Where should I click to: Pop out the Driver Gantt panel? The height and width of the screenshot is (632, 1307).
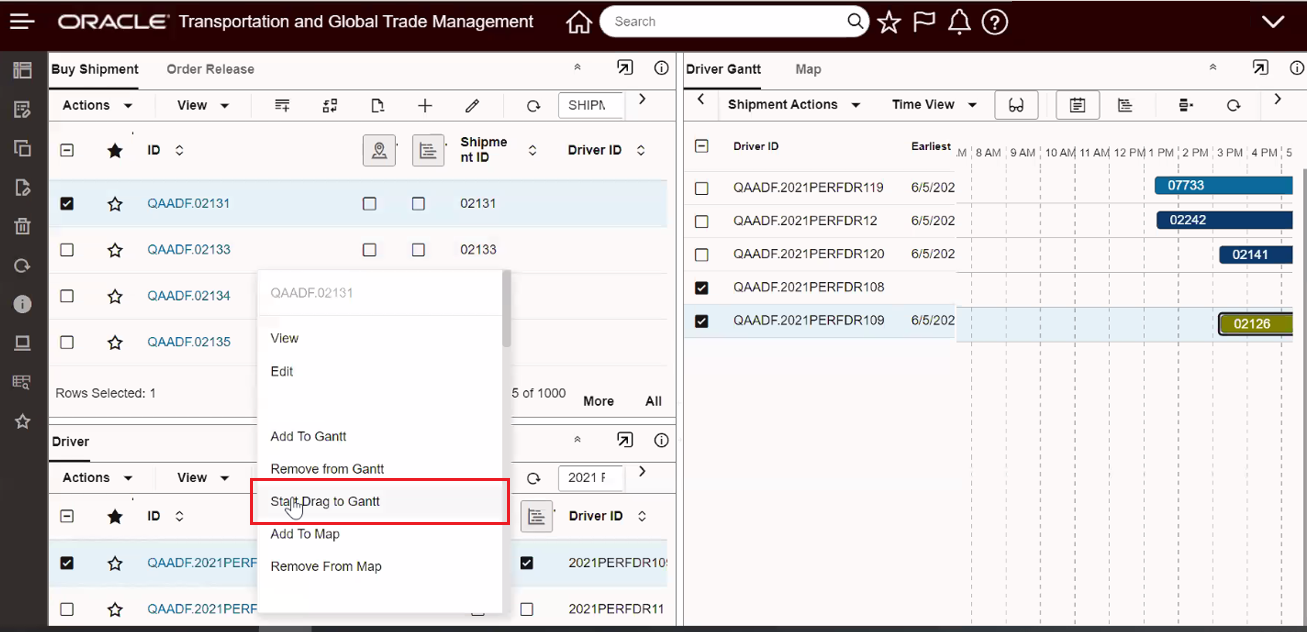1260,68
